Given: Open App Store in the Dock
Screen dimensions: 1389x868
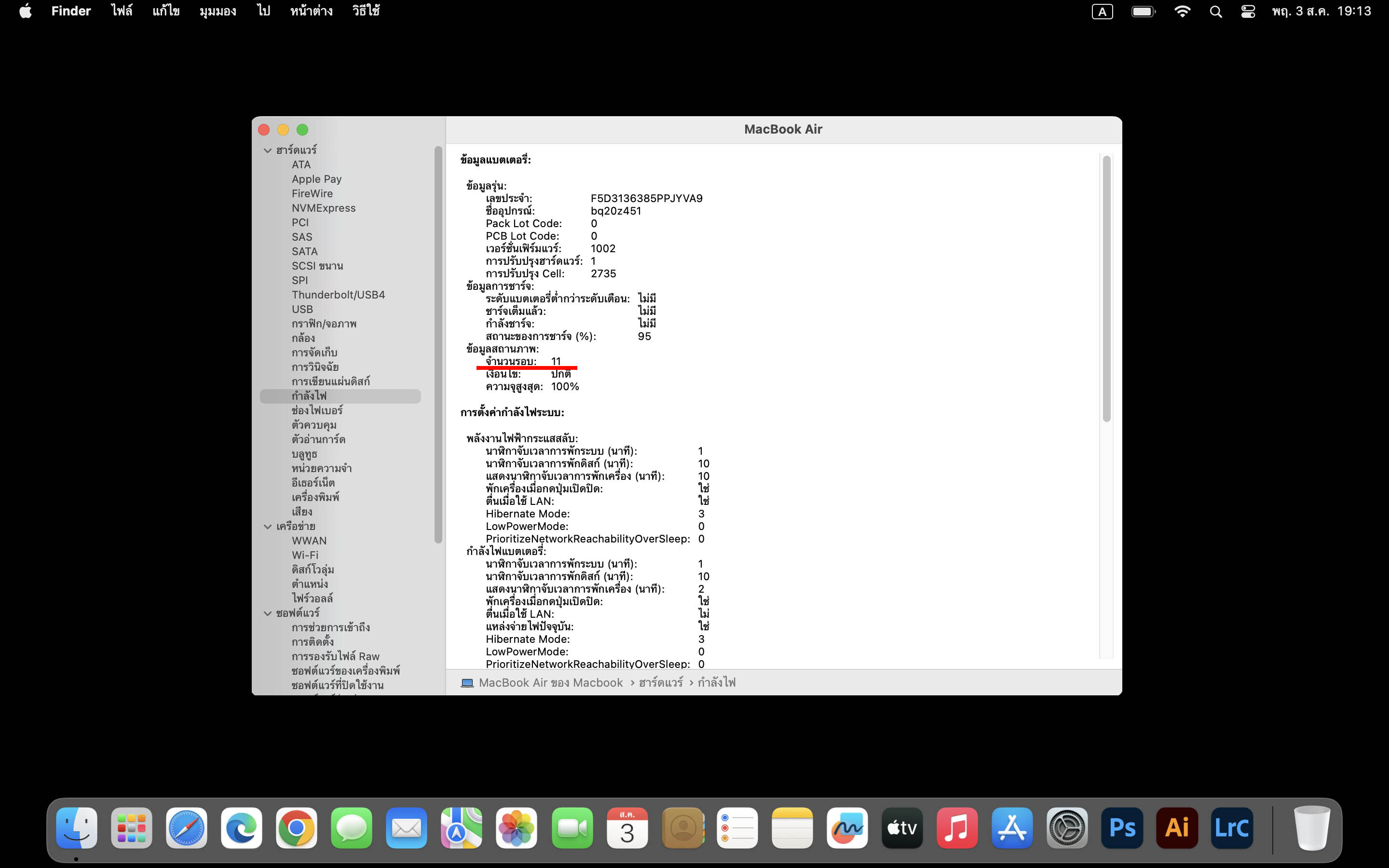Looking at the screenshot, I should [1012, 827].
